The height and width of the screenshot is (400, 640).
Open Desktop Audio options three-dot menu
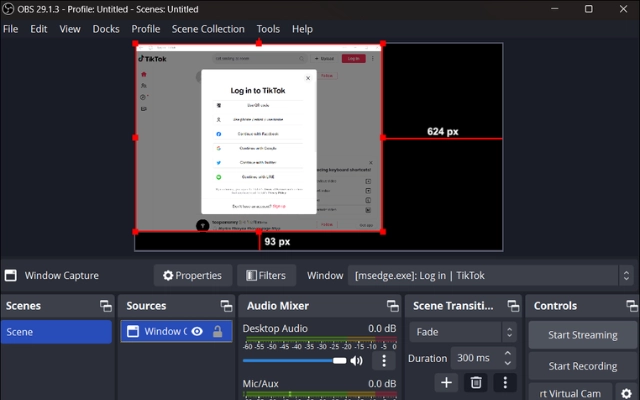[384, 360]
